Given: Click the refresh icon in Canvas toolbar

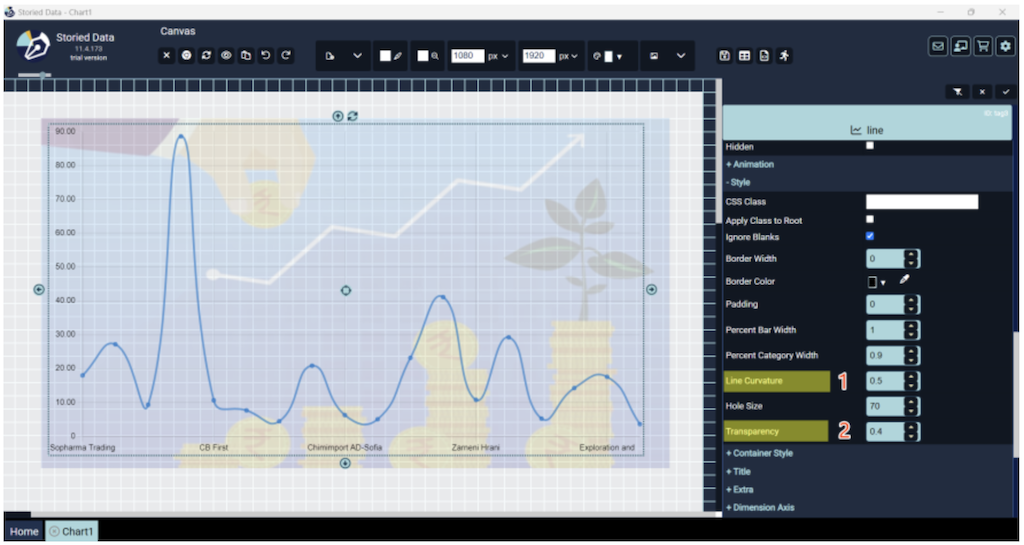Looking at the screenshot, I should [206, 56].
